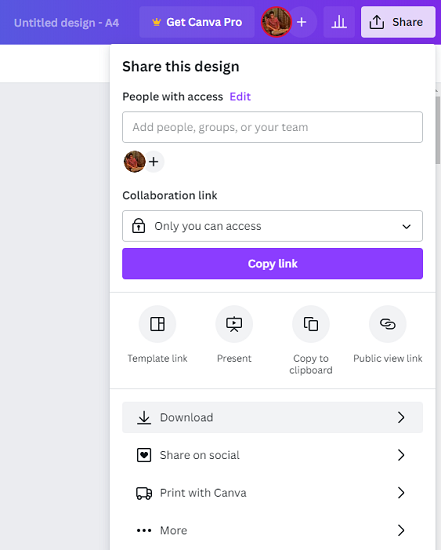This screenshot has height=550, width=441.
Task: Focus the Add people, groups, or your team field
Action: pyautogui.click(x=272, y=127)
